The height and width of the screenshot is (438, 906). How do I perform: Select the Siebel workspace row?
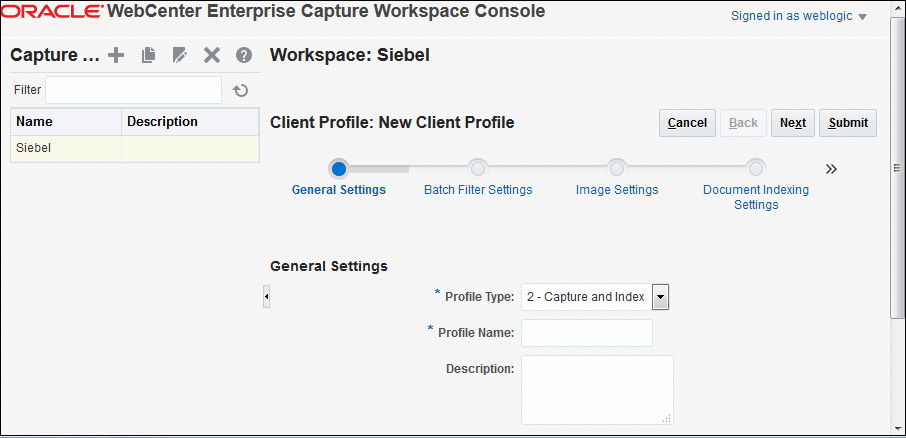(x=66, y=148)
